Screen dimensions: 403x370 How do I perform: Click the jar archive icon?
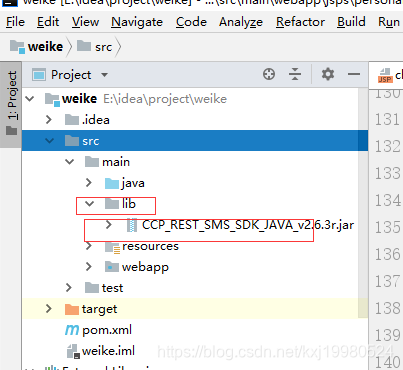click(x=132, y=225)
